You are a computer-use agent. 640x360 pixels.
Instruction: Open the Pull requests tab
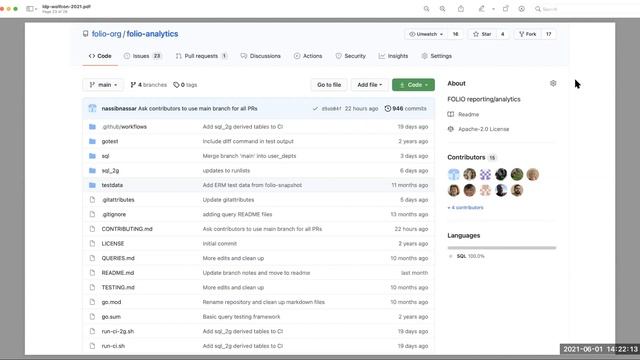pos(201,56)
